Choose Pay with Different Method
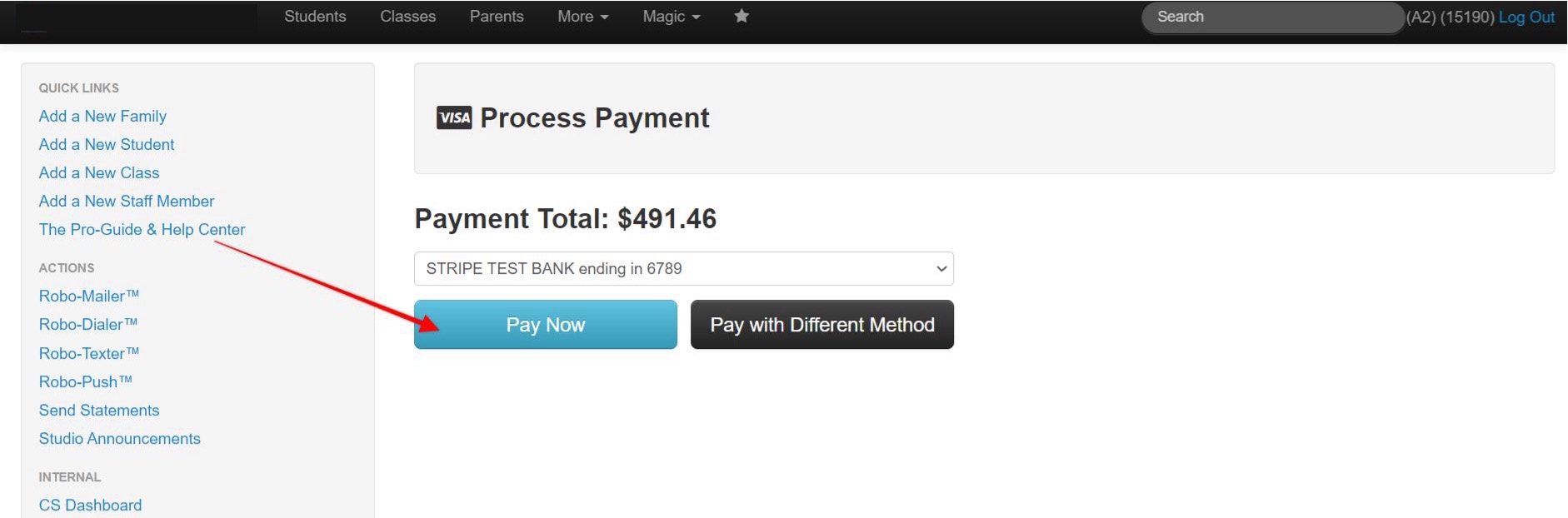Screen dimensions: 1568x518 [821, 325]
